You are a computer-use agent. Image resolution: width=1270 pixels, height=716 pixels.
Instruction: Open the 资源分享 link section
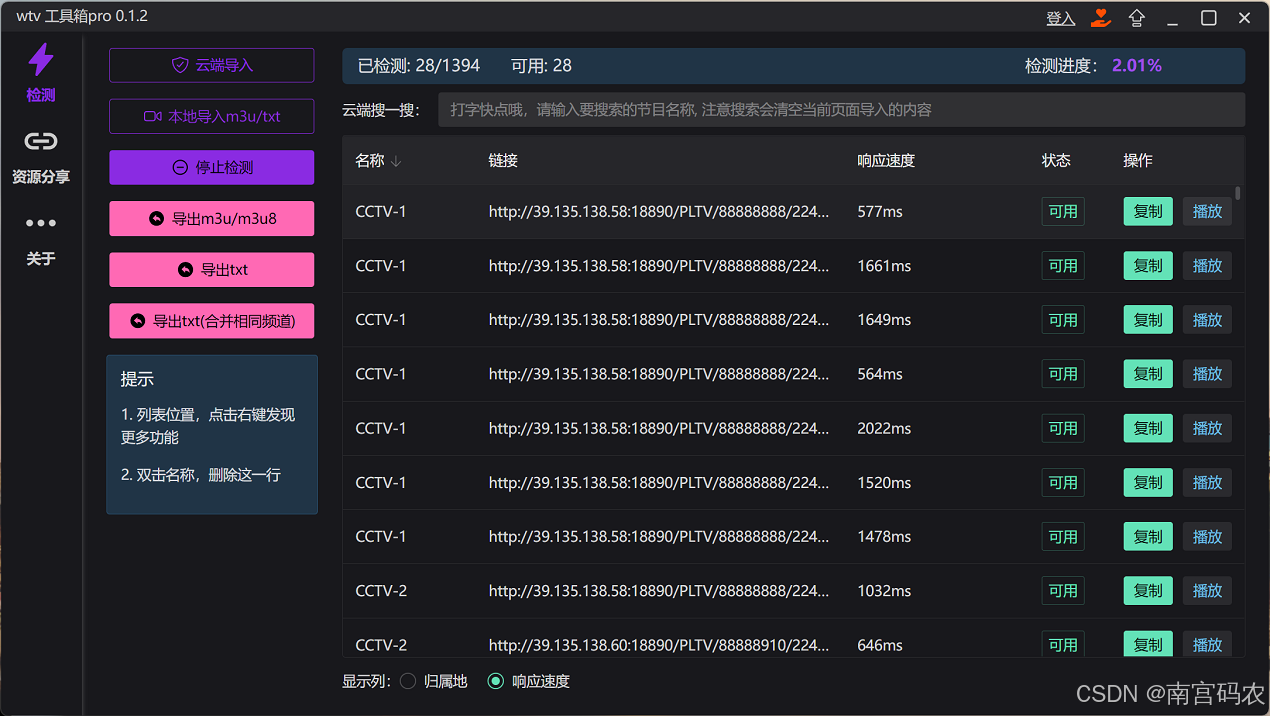click(x=41, y=157)
